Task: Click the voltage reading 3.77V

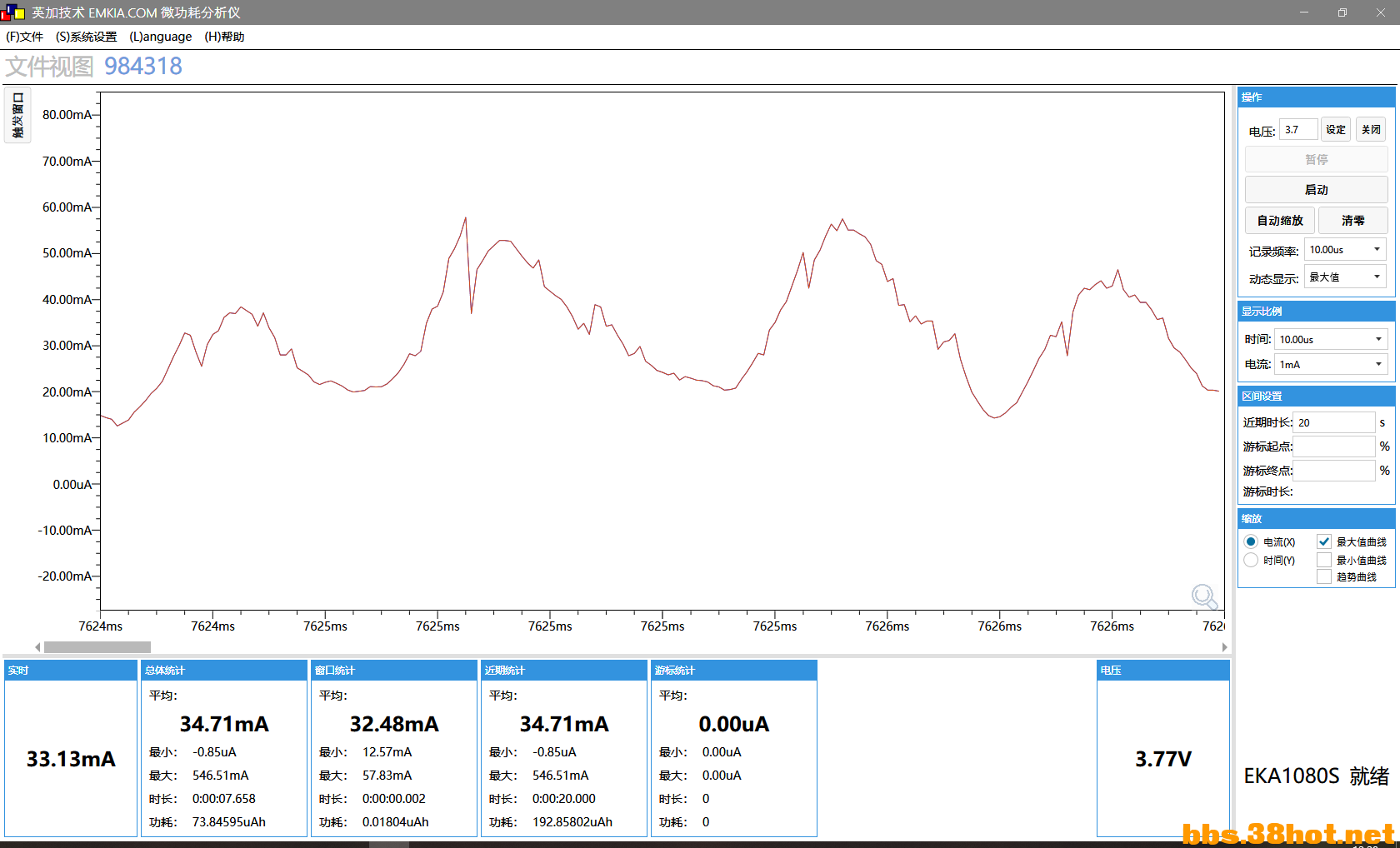Action: tap(1163, 759)
